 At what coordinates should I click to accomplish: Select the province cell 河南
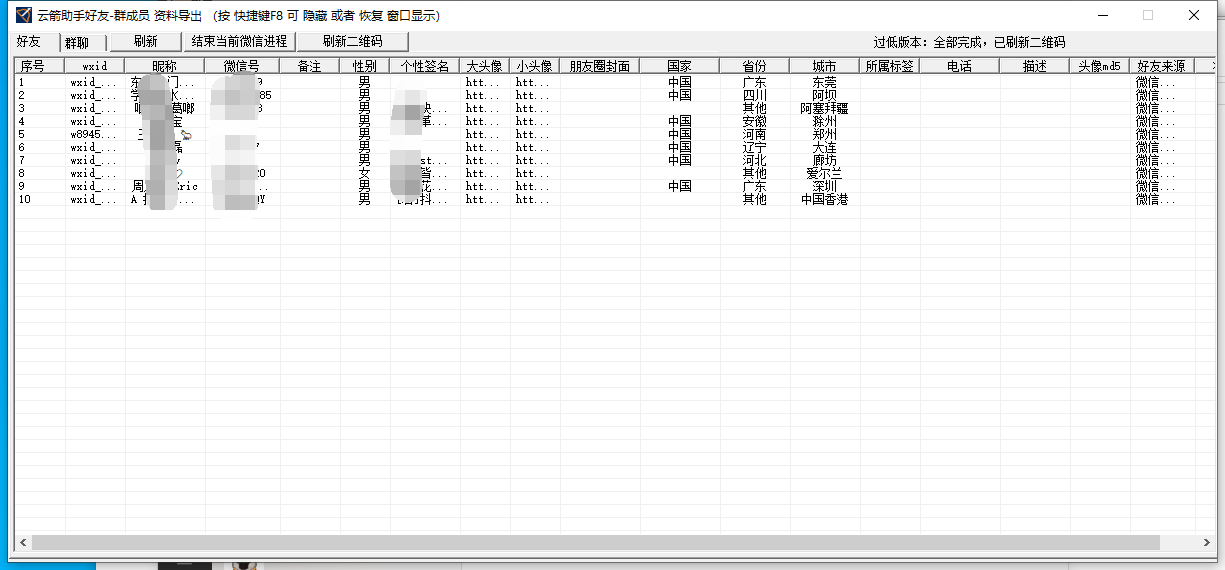pos(755,134)
